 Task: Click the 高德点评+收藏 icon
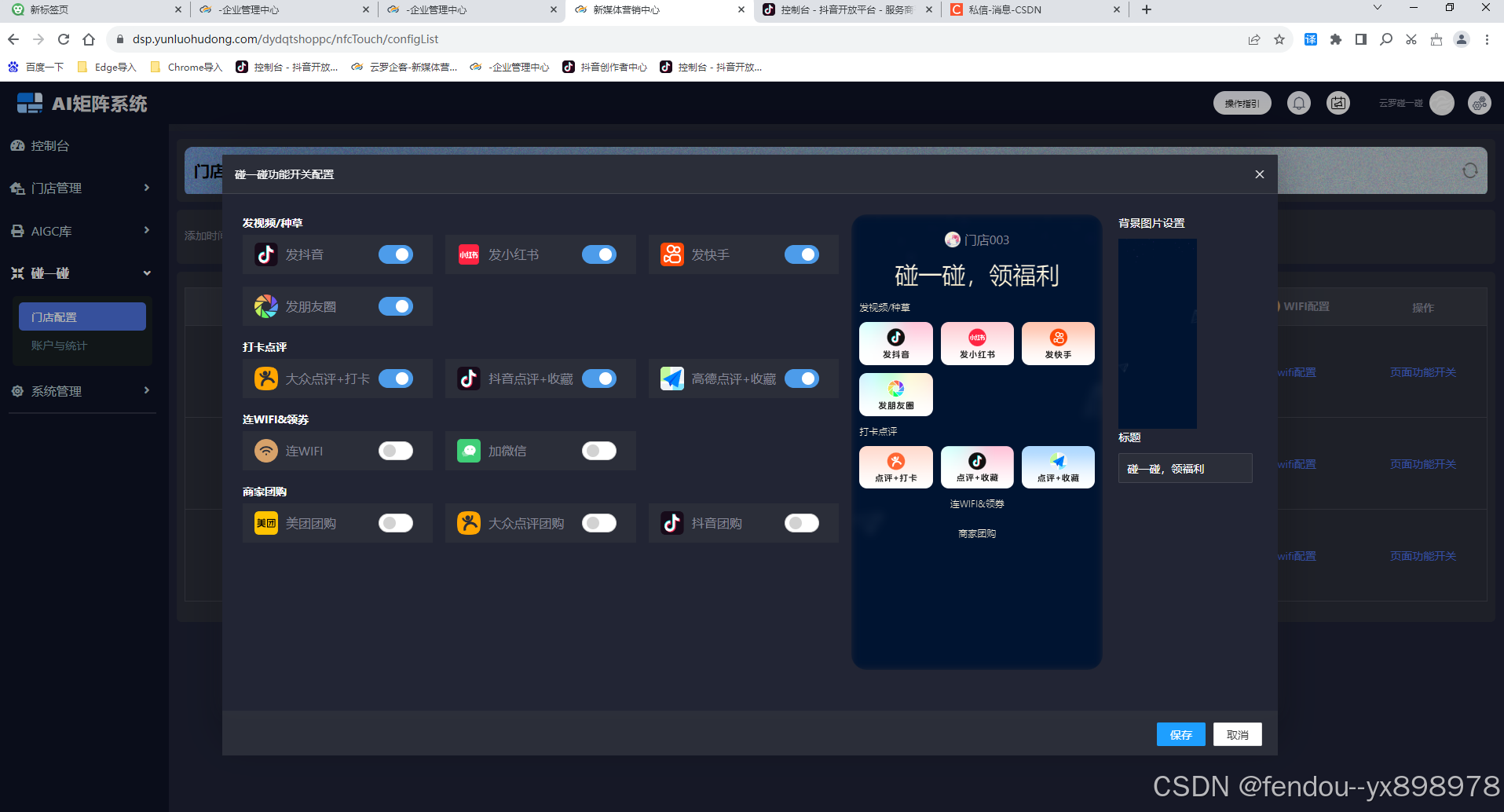click(x=672, y=379)
